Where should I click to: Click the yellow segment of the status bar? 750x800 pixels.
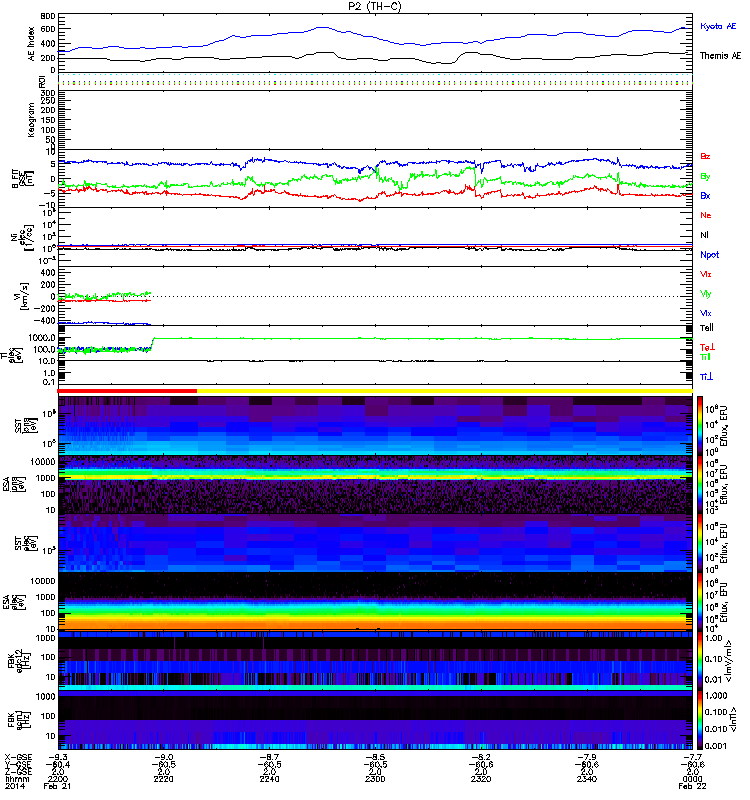[x=444, y=391]
